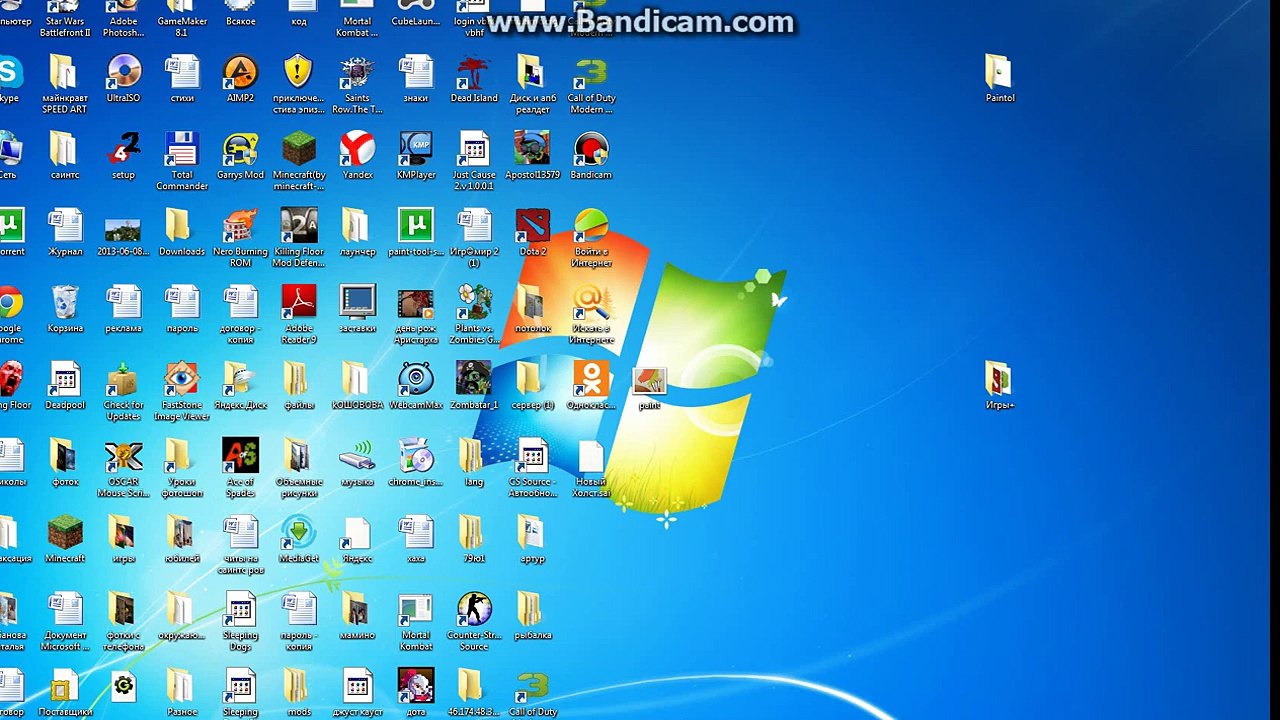1280x720 pixels.
Task: Click the Garrys Mod shortcut
Action: pos(240,156)
